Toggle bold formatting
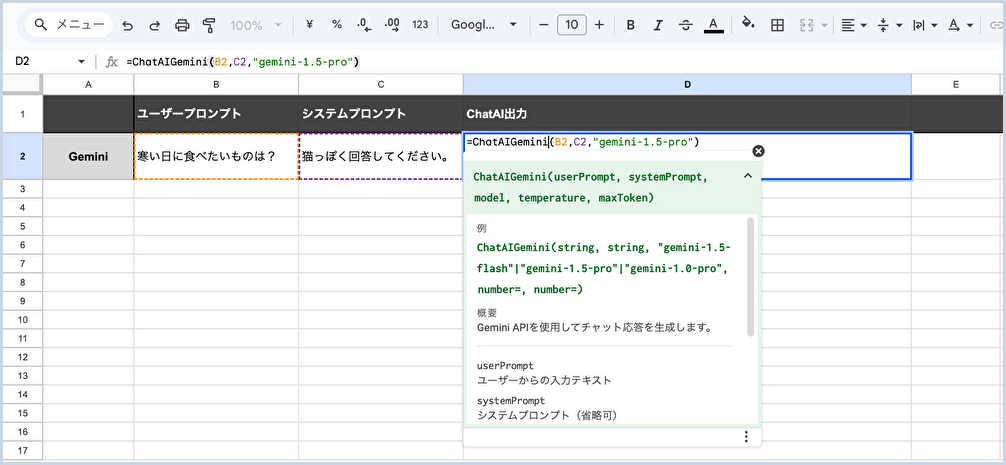 (x=631, y=26)
